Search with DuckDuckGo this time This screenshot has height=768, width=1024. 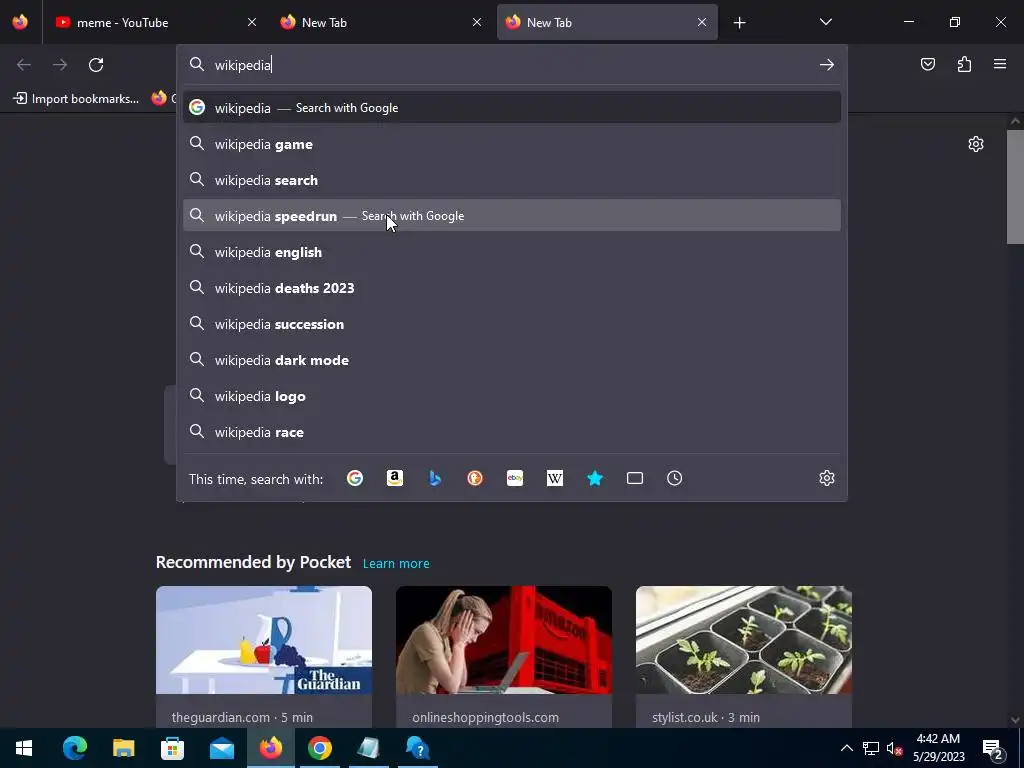pyautogui.click(x=475, y=479)
